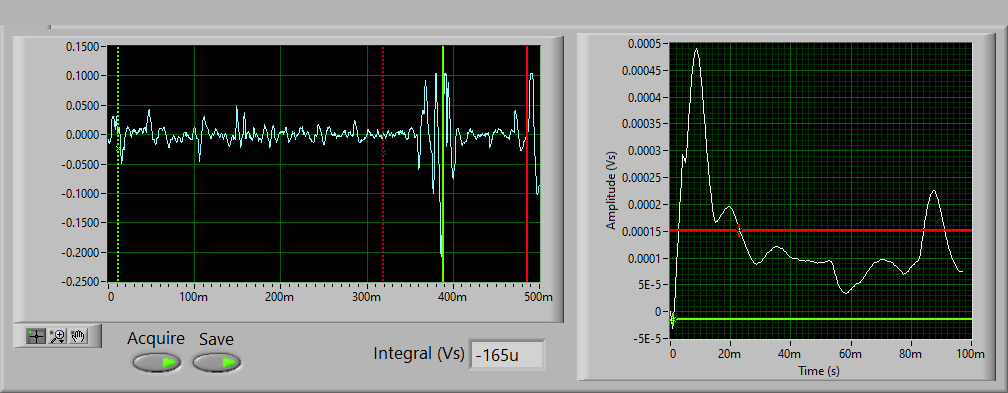1008x393 pixels.
Task: Click the Time (s) axis title
Action: click(819, 371)
